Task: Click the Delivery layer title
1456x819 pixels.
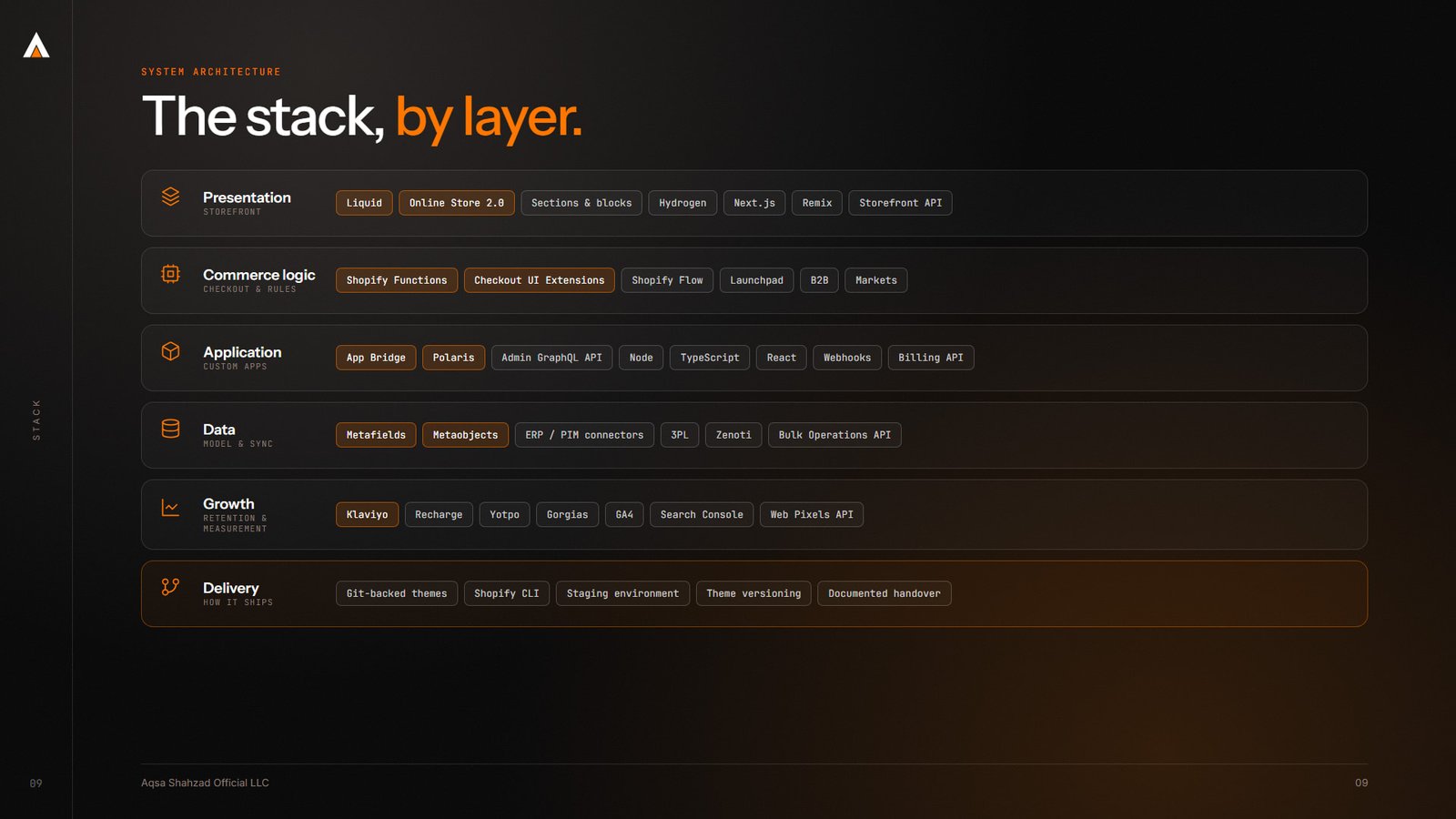Action: (231, 589)
